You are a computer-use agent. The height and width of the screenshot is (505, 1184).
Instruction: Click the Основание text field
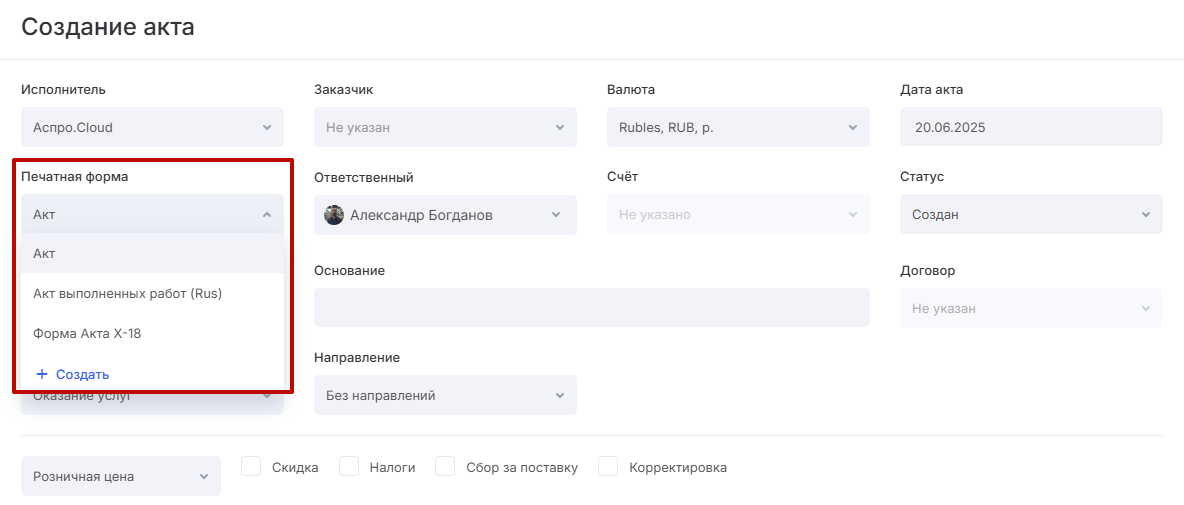click(x=591, y=308)
